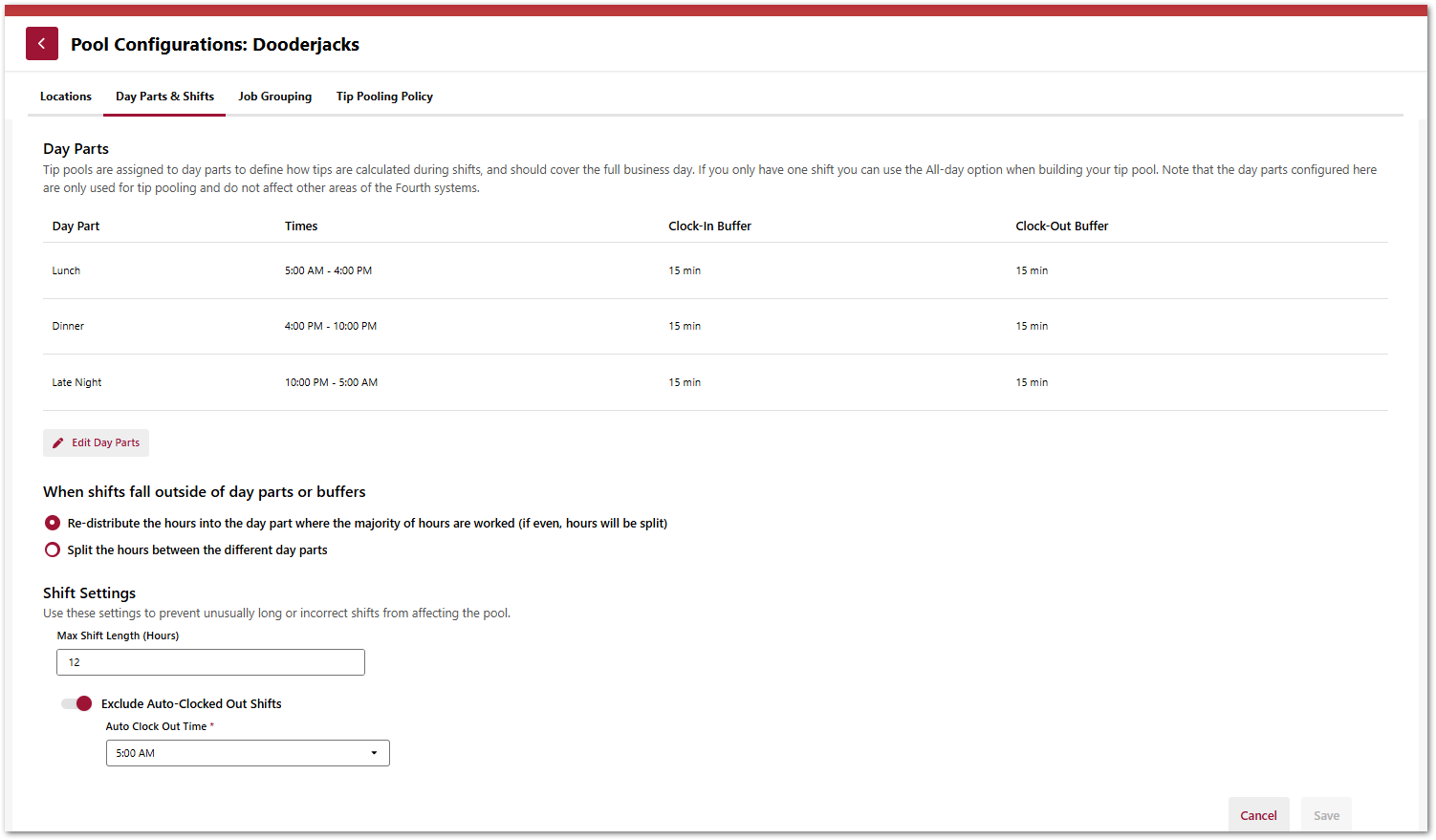This screenshot has height=840, width=1436.
Task: Switch to the Job Grouping tab
Action: coord(274,97)
